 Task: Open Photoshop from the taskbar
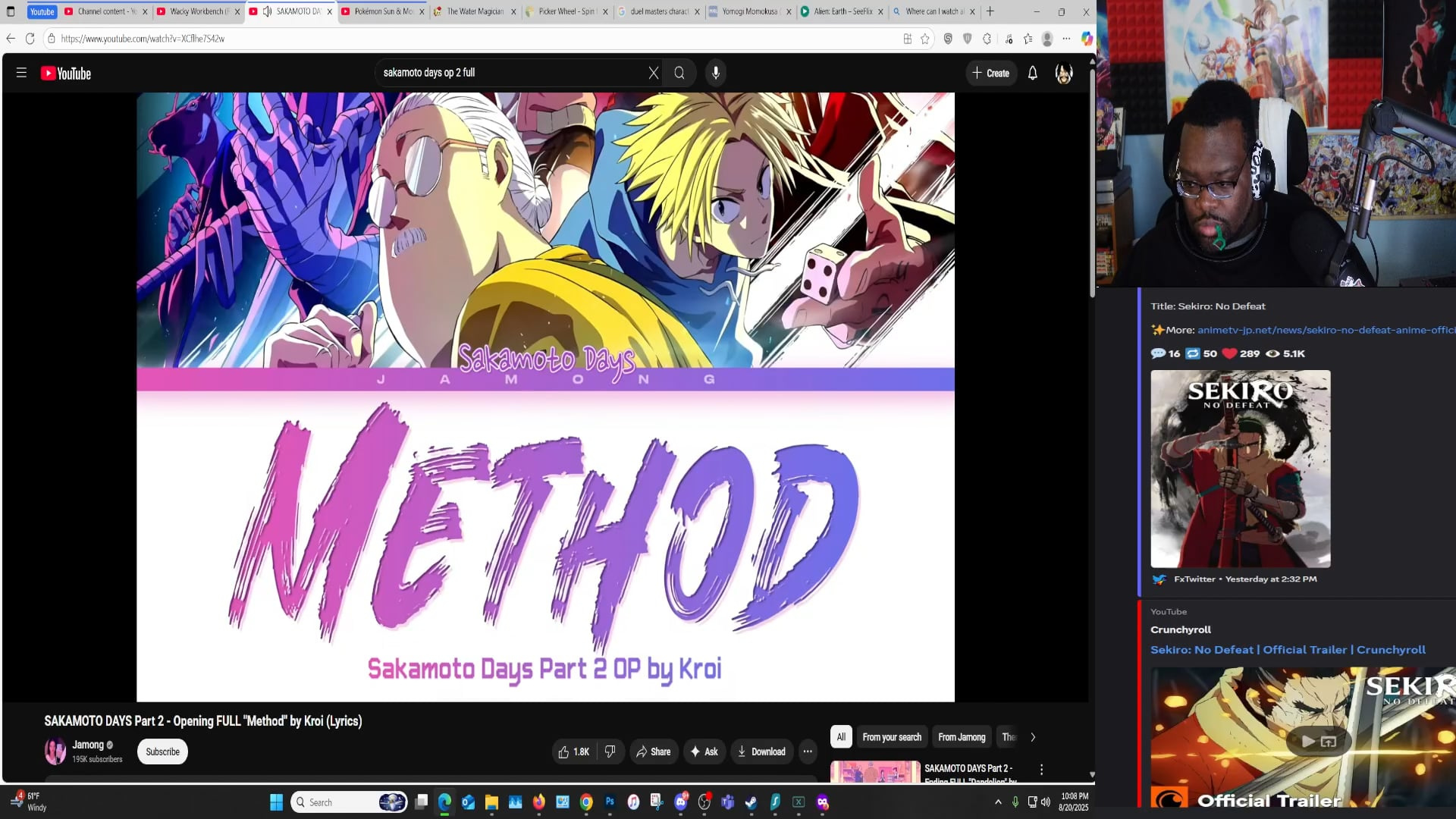(610, 802)
